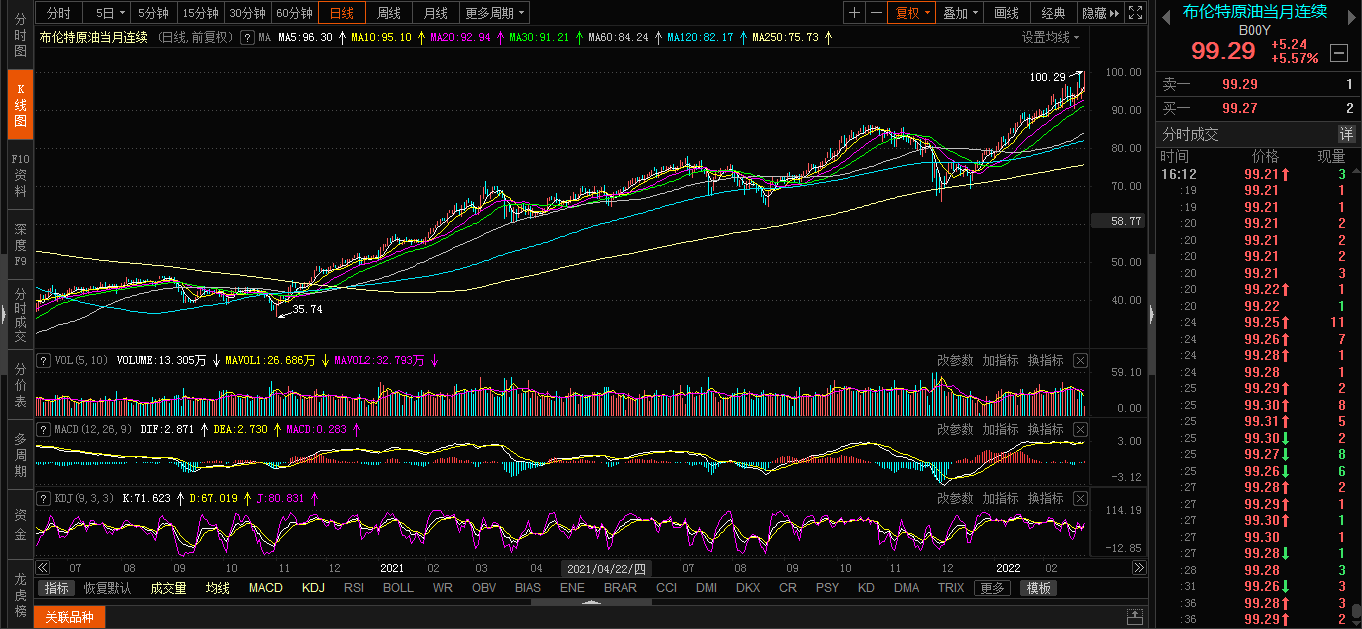Close the MACD indicator panel
This screenshot has width=1362, height=629.
(x=1080, y=429)
